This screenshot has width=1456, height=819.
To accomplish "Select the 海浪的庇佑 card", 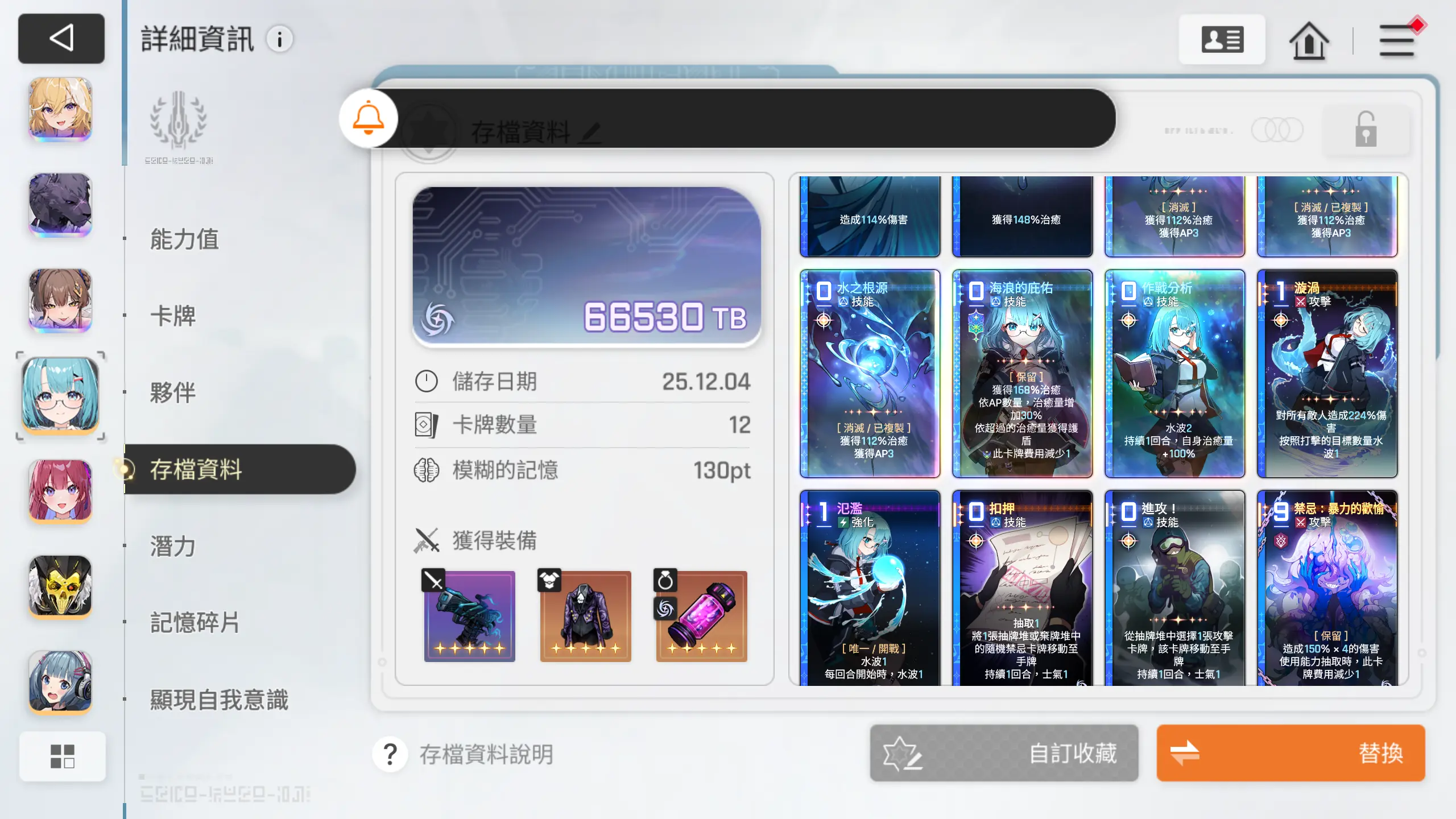I will click(x=1023, y=374).
